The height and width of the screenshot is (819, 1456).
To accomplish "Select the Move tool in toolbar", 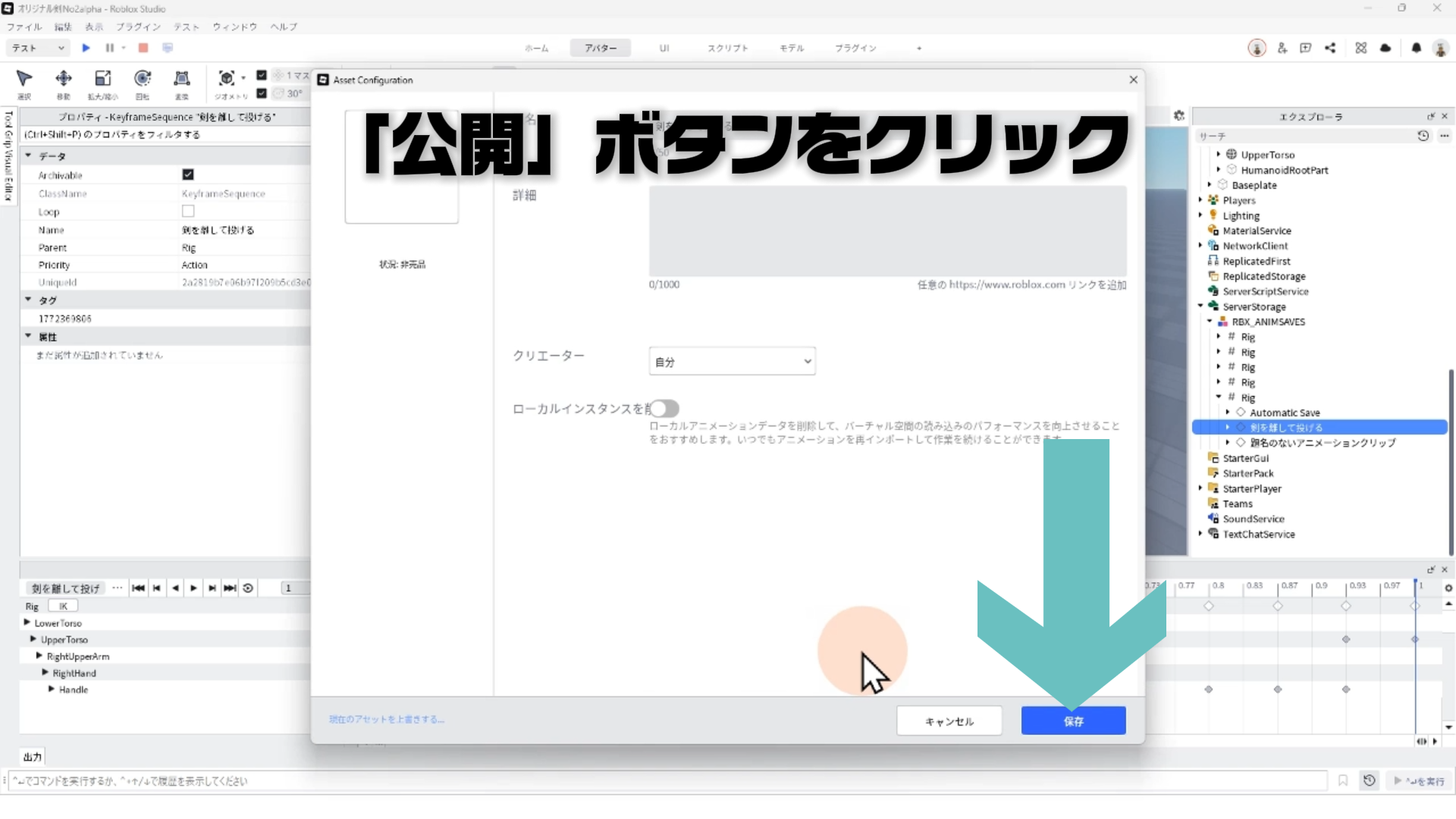I will [64, 79].
